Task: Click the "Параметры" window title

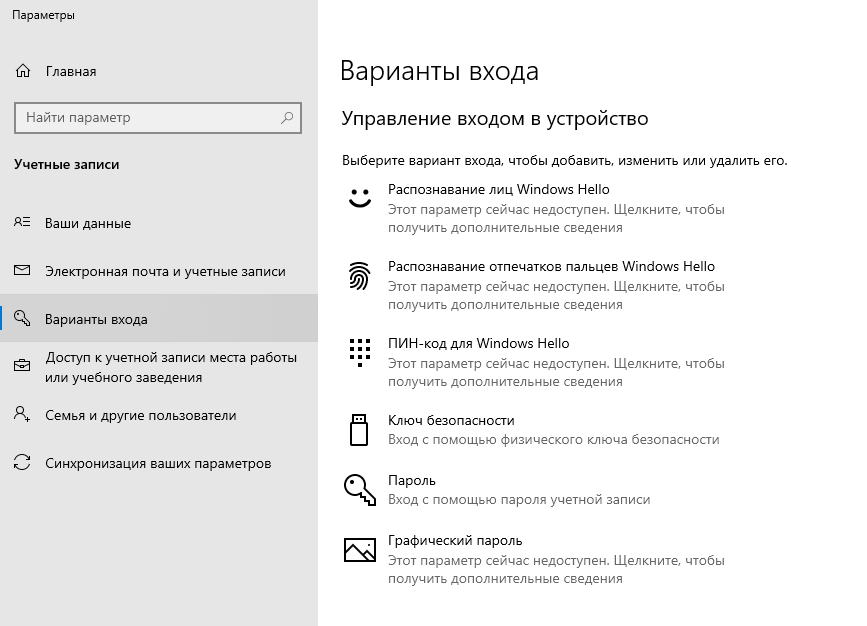Action: pos(43,15)
